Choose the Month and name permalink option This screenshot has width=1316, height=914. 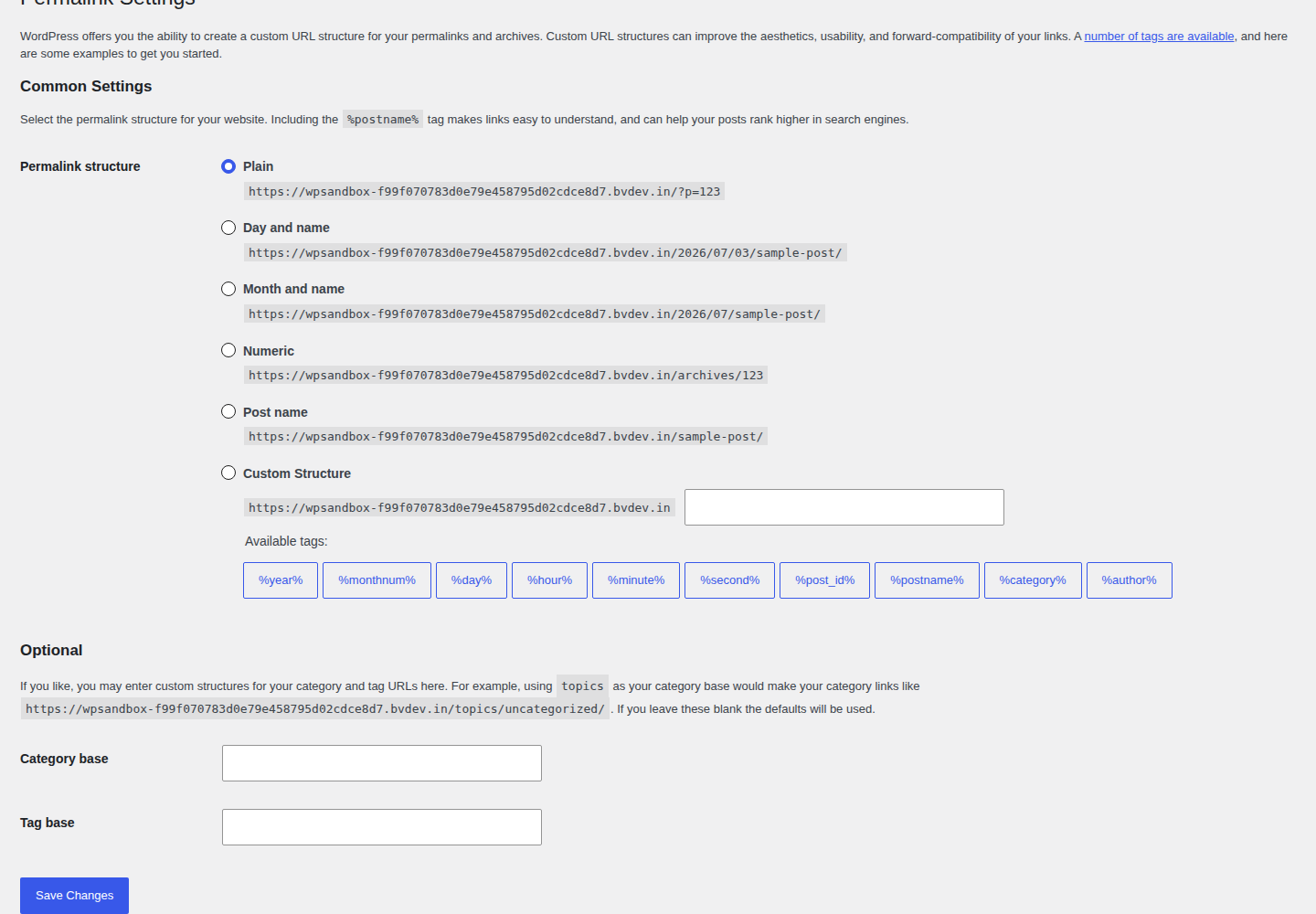pyautogui.click(x=228, y=289)
